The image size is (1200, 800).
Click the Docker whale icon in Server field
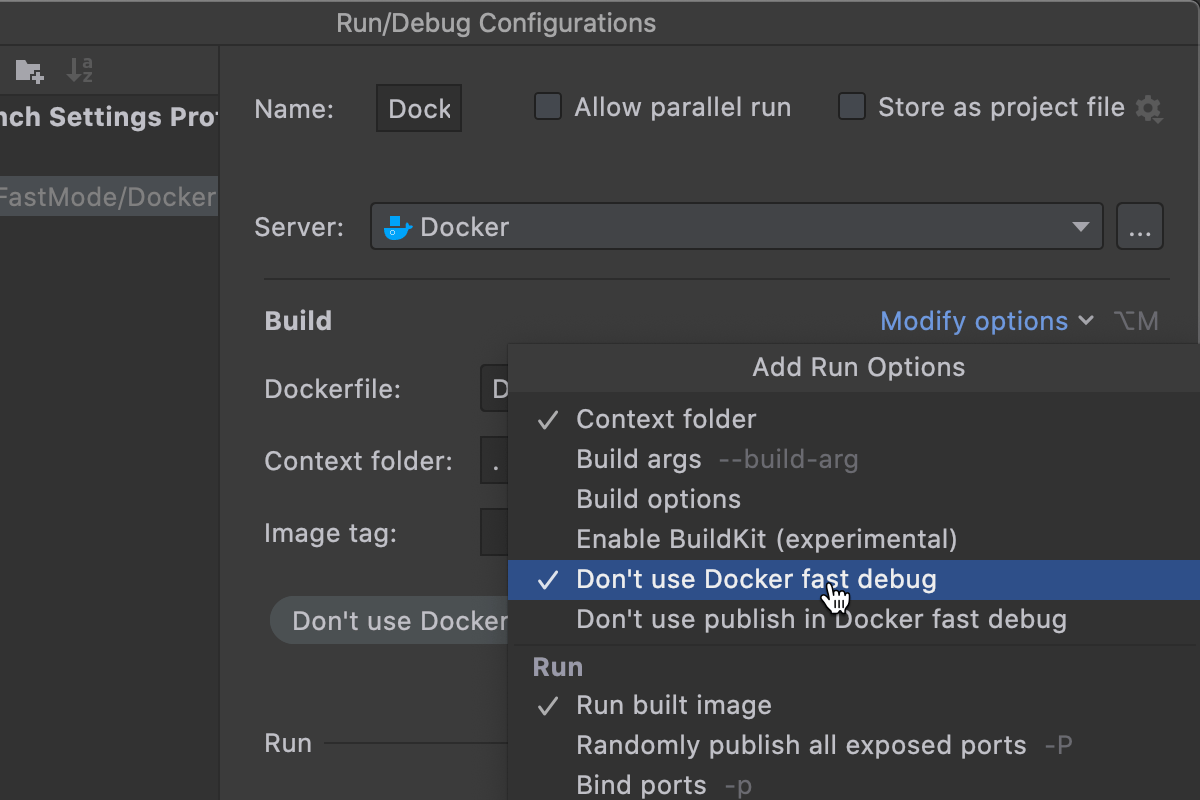click(x=397, y=227)
